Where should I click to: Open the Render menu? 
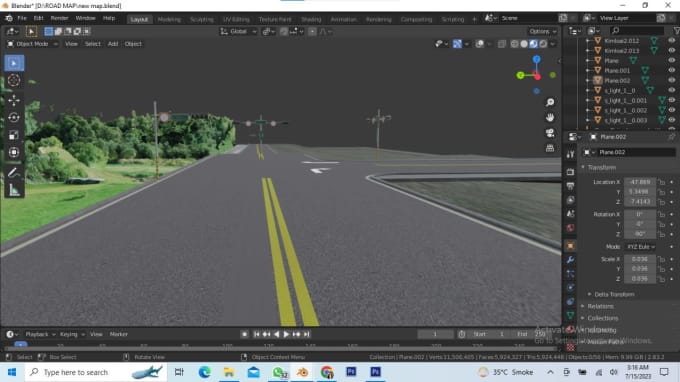tap(59, 18)
